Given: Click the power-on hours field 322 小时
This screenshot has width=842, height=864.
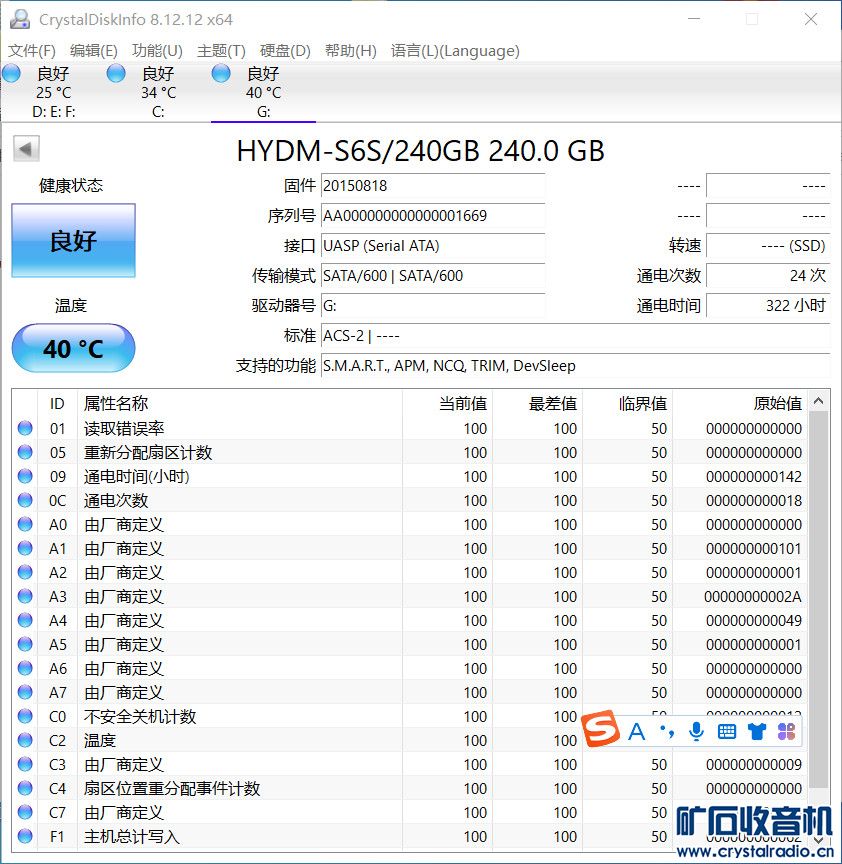Looking at the screenshot, I should click(768, 305).
